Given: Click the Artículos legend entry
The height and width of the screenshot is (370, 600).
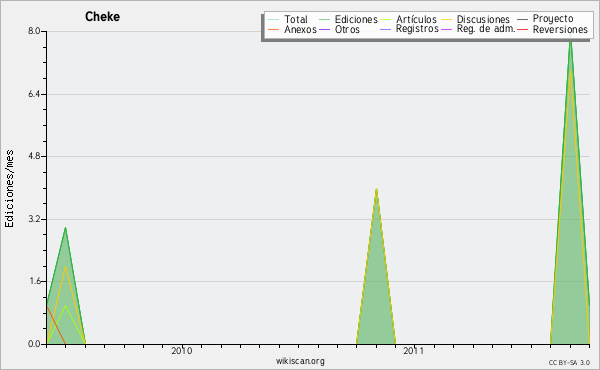Looking at the screenshot, I should pyautogui.click(x=408, y=19).
